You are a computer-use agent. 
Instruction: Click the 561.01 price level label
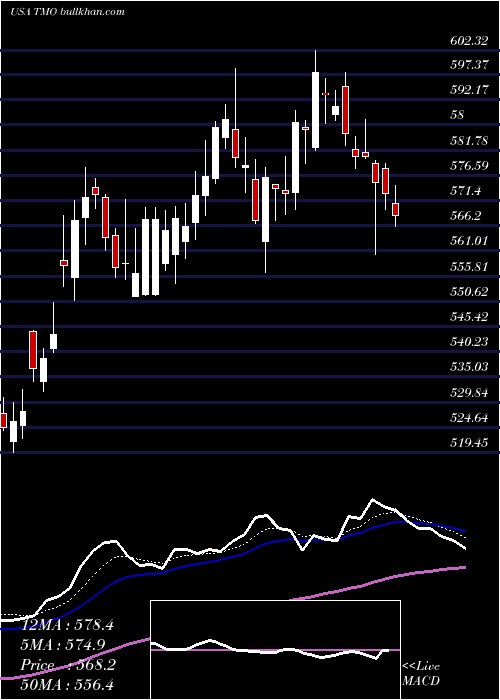pyautogui.click(x=468, y=242)
